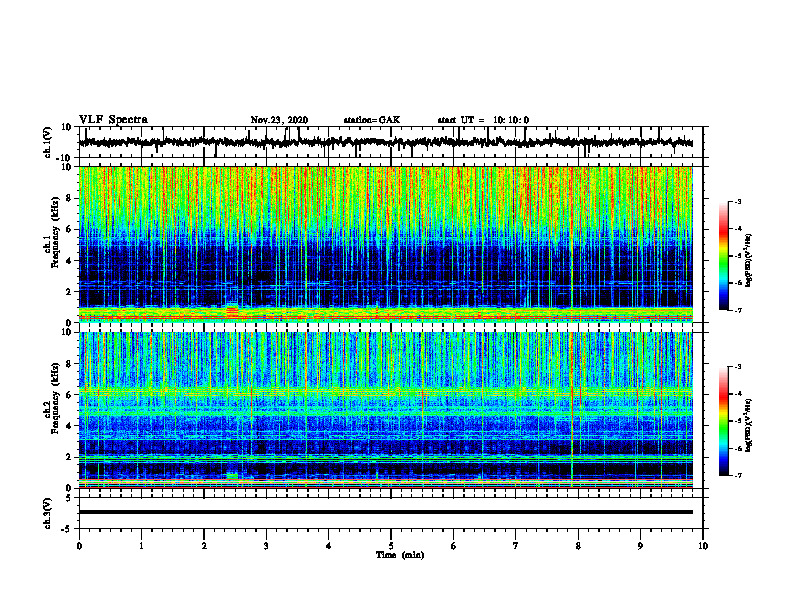The image size is (792, 612).
Task: Click the red burst near 2.5 min in ch.1 spectrogram
Action: [x=232, y=311]
